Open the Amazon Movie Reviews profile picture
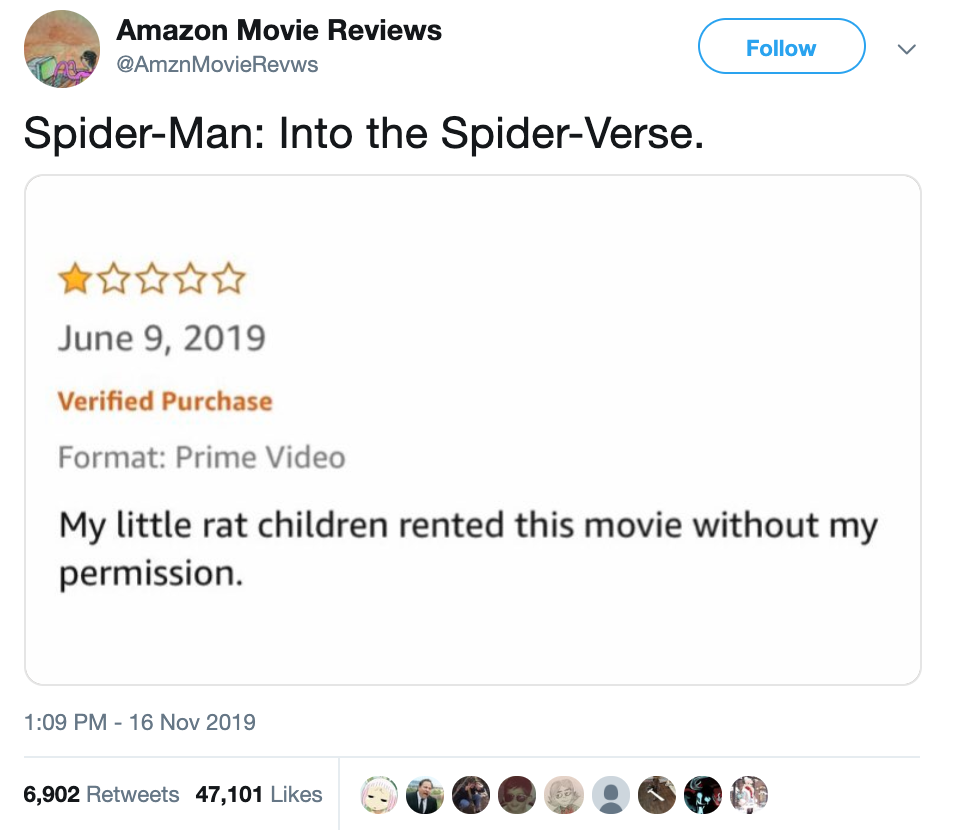Viewport: 972px width, 830px height. pos(61,49)
